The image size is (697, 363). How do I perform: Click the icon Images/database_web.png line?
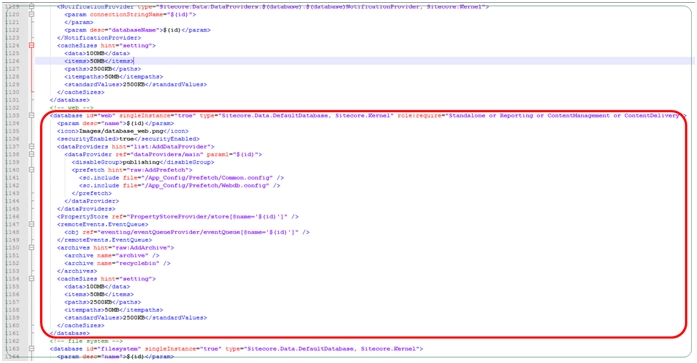click(x=123, y=131)
